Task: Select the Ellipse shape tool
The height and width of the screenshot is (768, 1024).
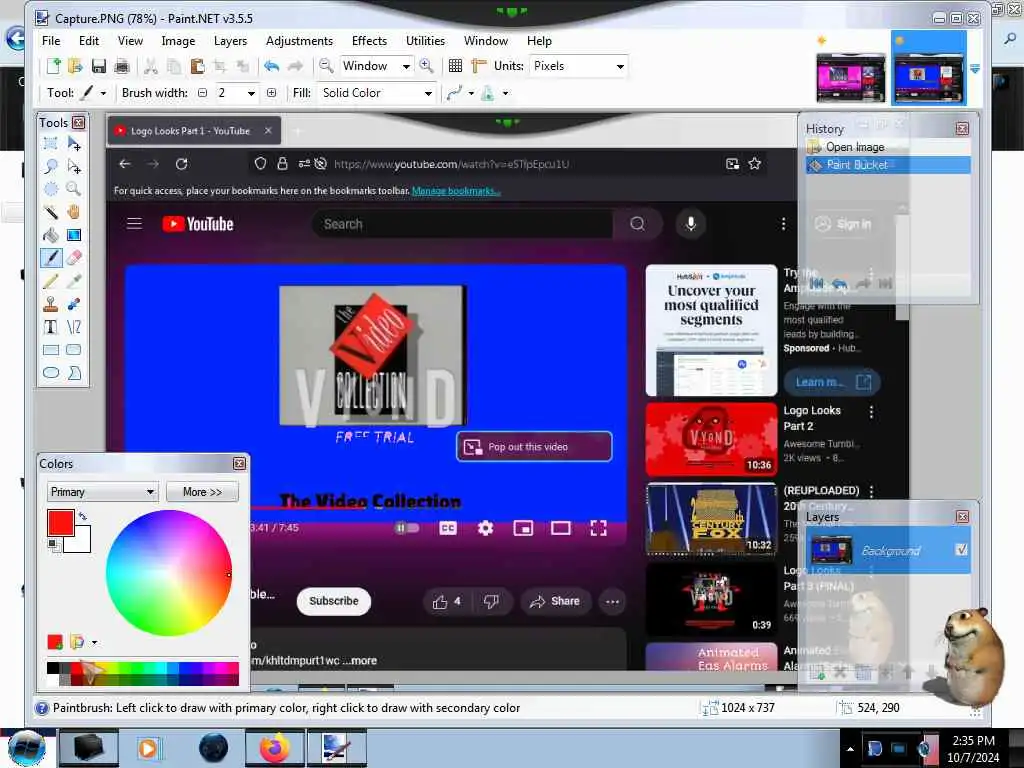Action: click(51, 373)
